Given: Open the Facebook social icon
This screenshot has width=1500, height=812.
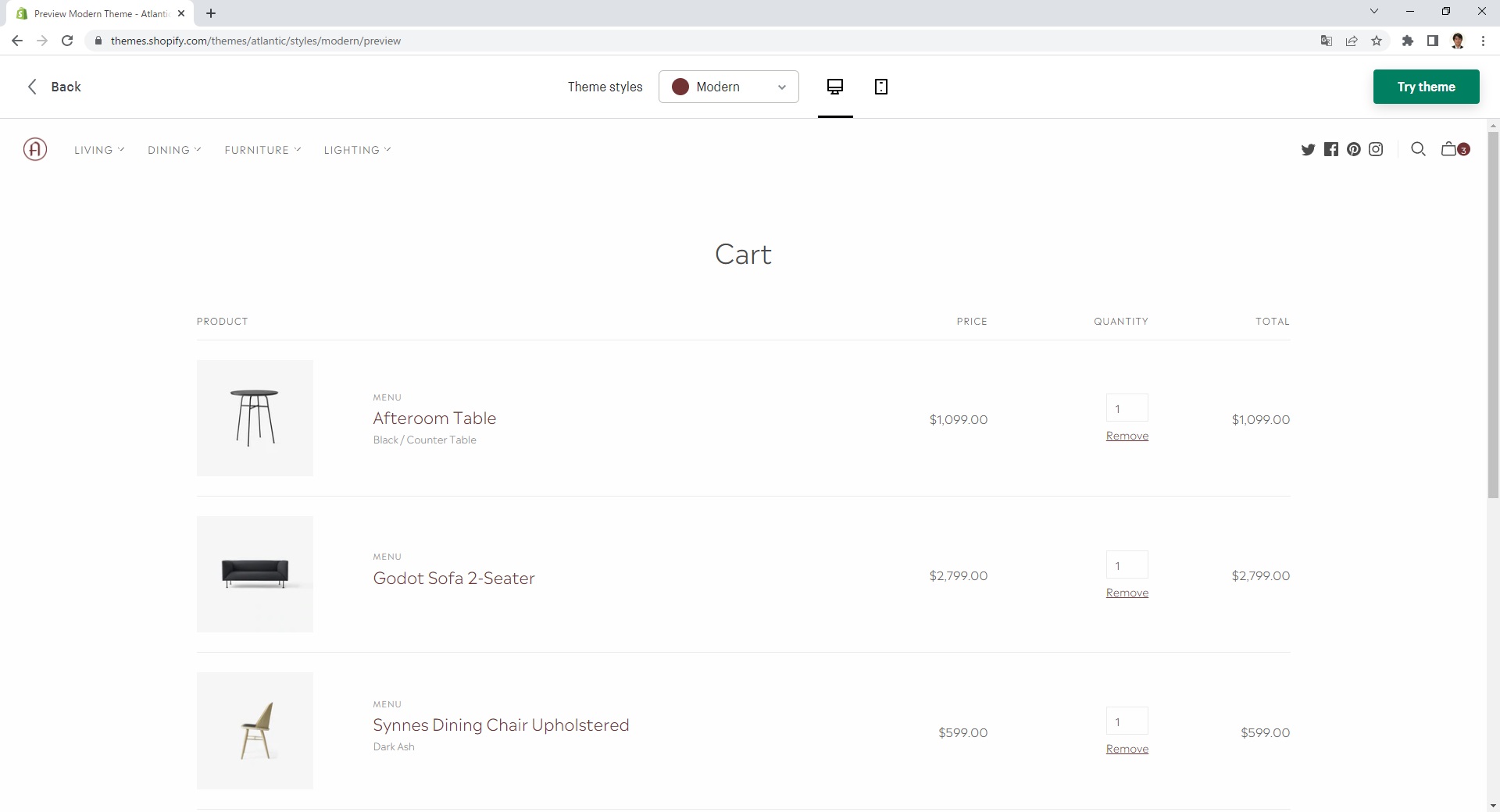Looking at the screenshot, I should click(x=1331, y=149).
